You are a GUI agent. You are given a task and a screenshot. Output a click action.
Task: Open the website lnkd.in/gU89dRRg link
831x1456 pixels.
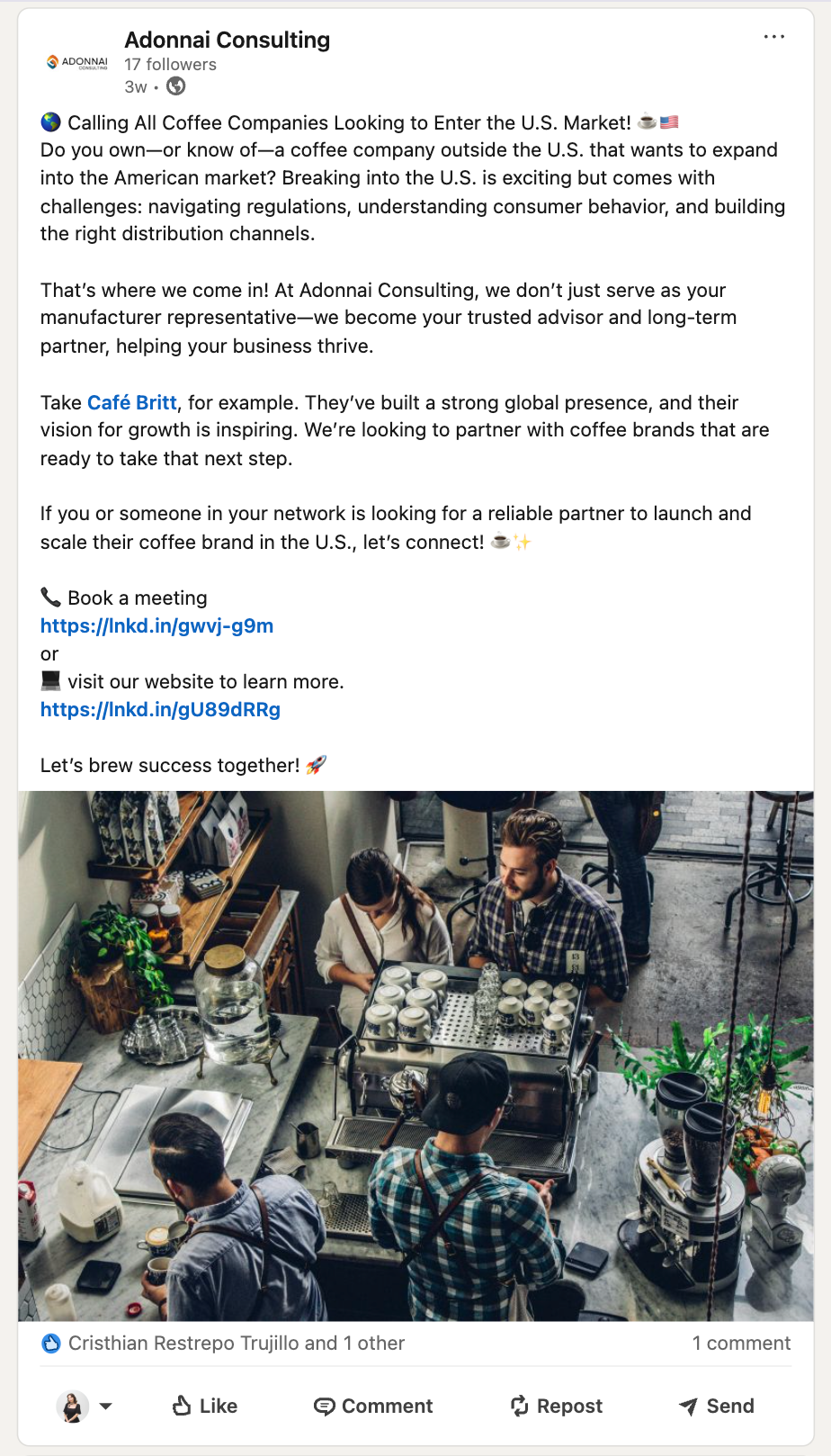(x=160, y=709)
